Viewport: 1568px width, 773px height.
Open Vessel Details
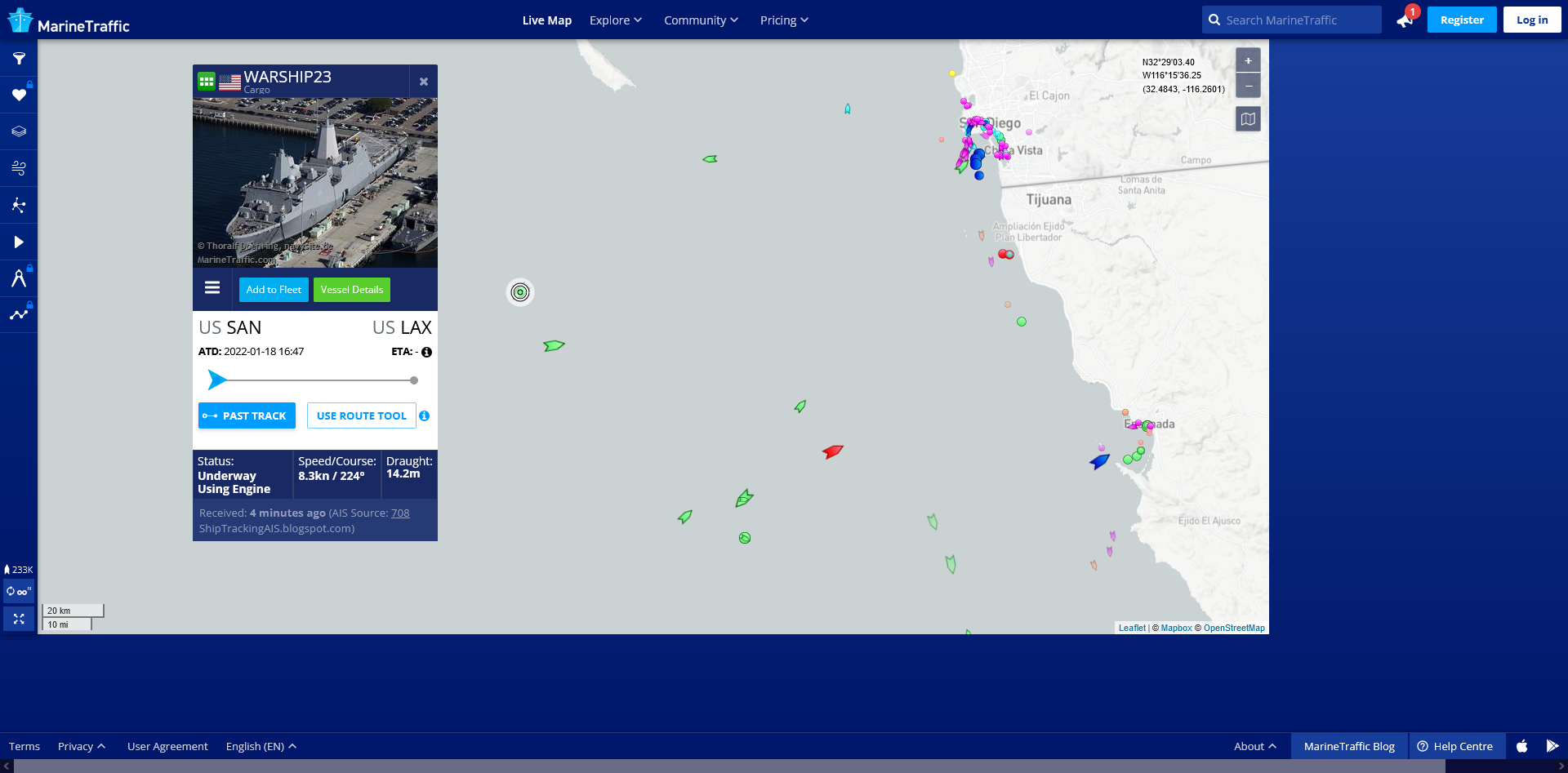click(352, 290)
